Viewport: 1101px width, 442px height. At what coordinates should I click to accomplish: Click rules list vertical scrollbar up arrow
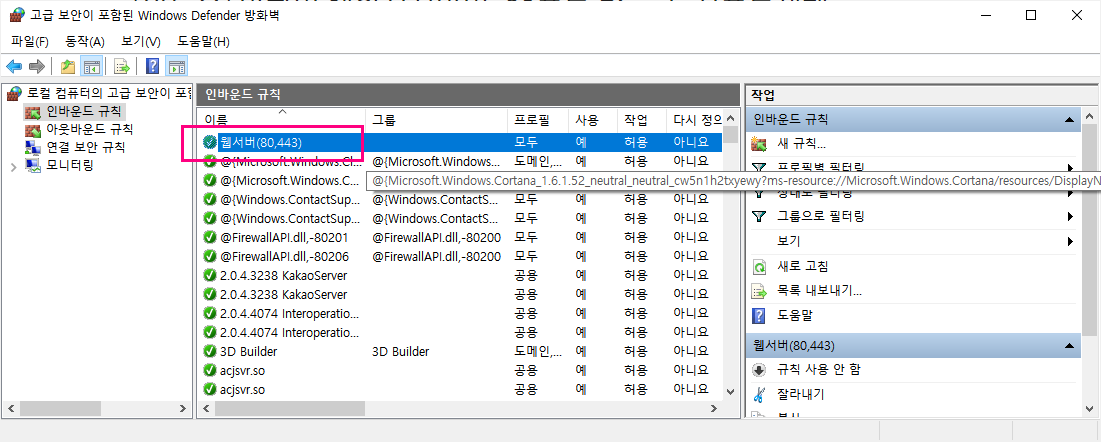pos(730,118)
